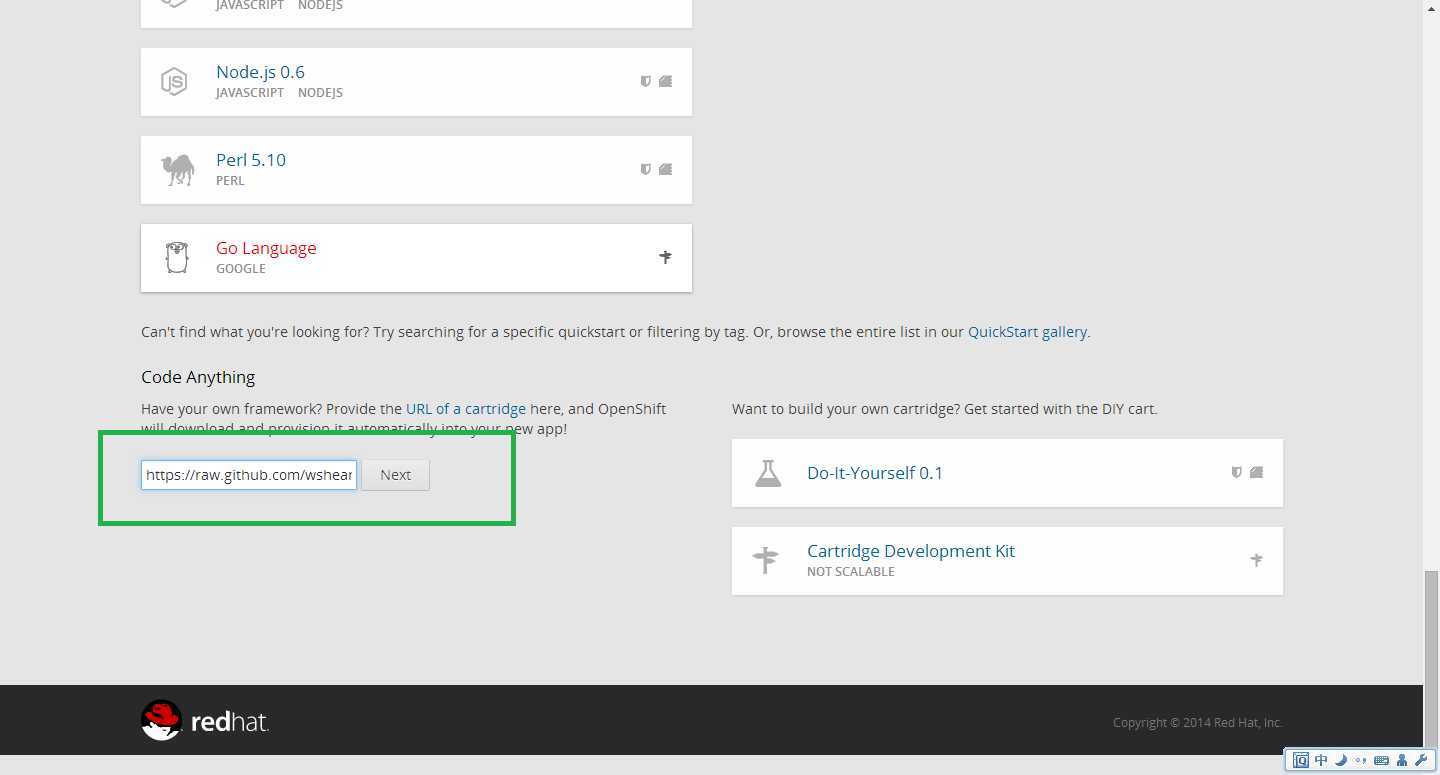Click the signpost icon left of Cartridge Development Kit
Viewport: 1440px width, 775px height.
(x=765, y=561)
